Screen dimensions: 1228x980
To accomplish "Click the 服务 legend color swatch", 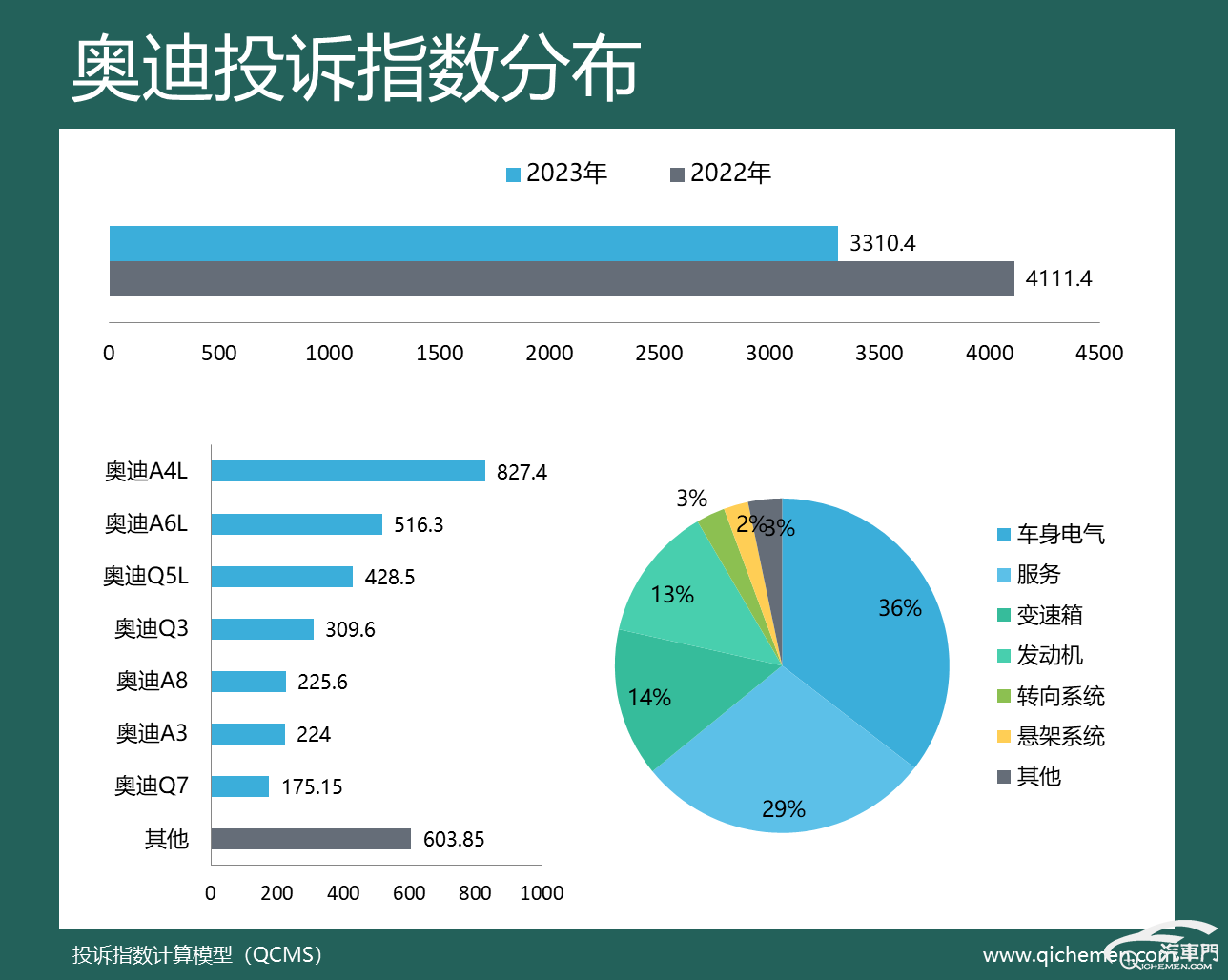I will [1004, 575].
